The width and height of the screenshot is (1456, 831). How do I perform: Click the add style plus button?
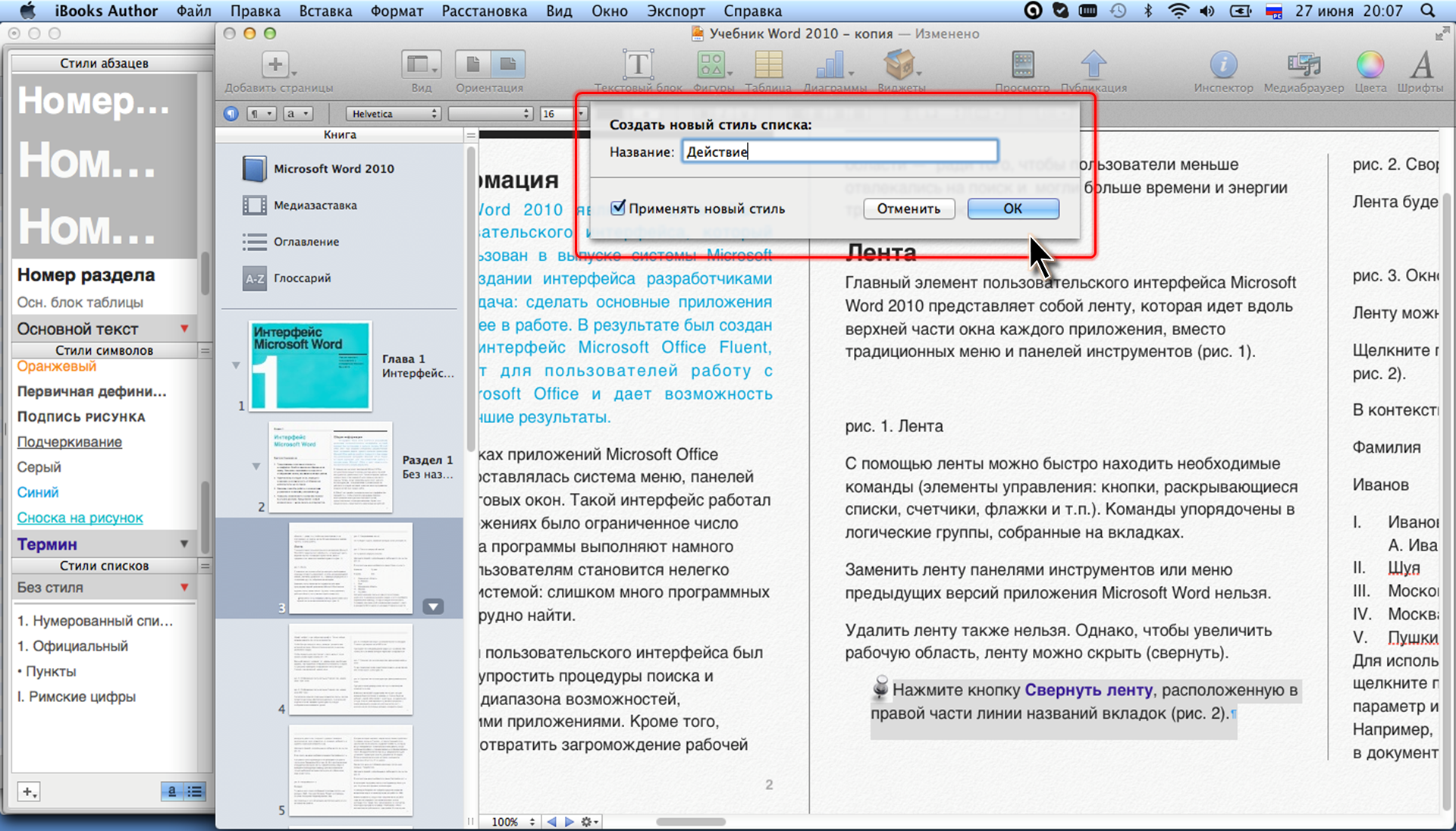[x=29, y=792]
